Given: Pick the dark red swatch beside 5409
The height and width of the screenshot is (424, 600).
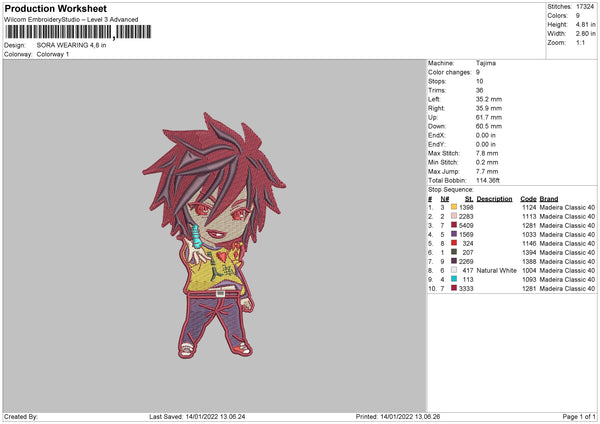Looking at the screenshot, I should pyautogui.click(x=454, y=225).
